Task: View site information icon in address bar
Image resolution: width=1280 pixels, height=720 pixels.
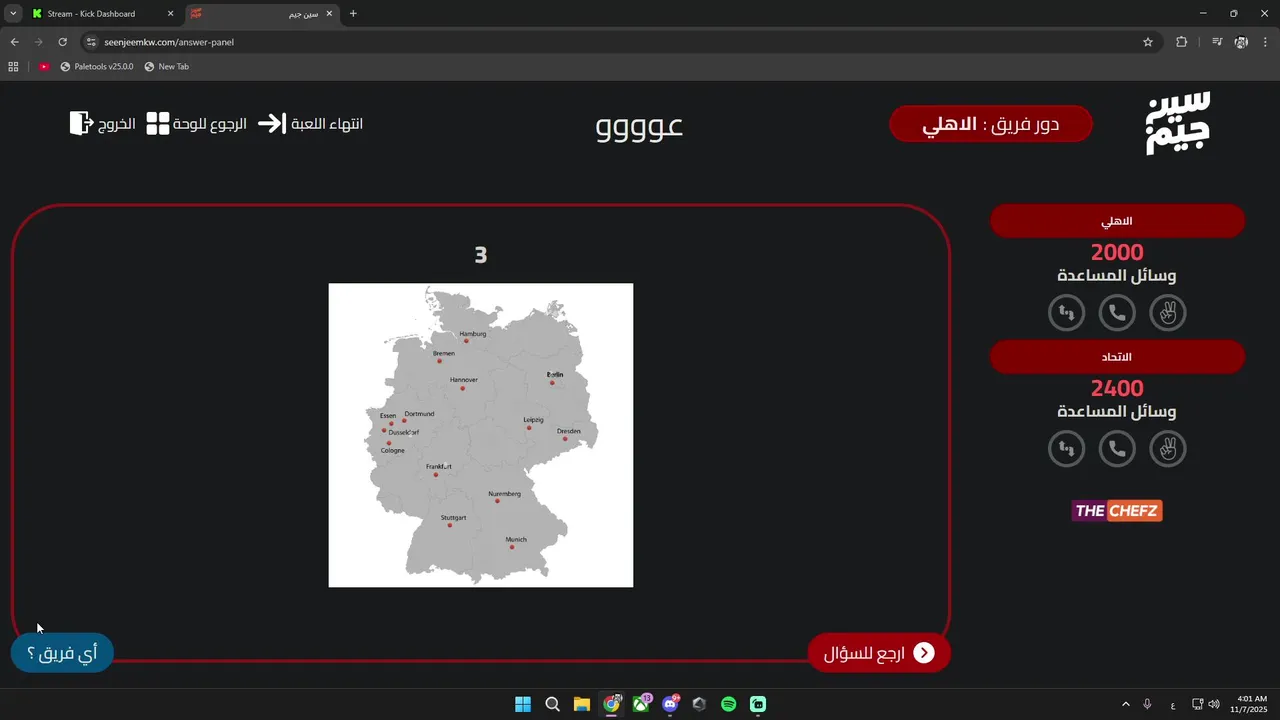Action: (91, 42)
